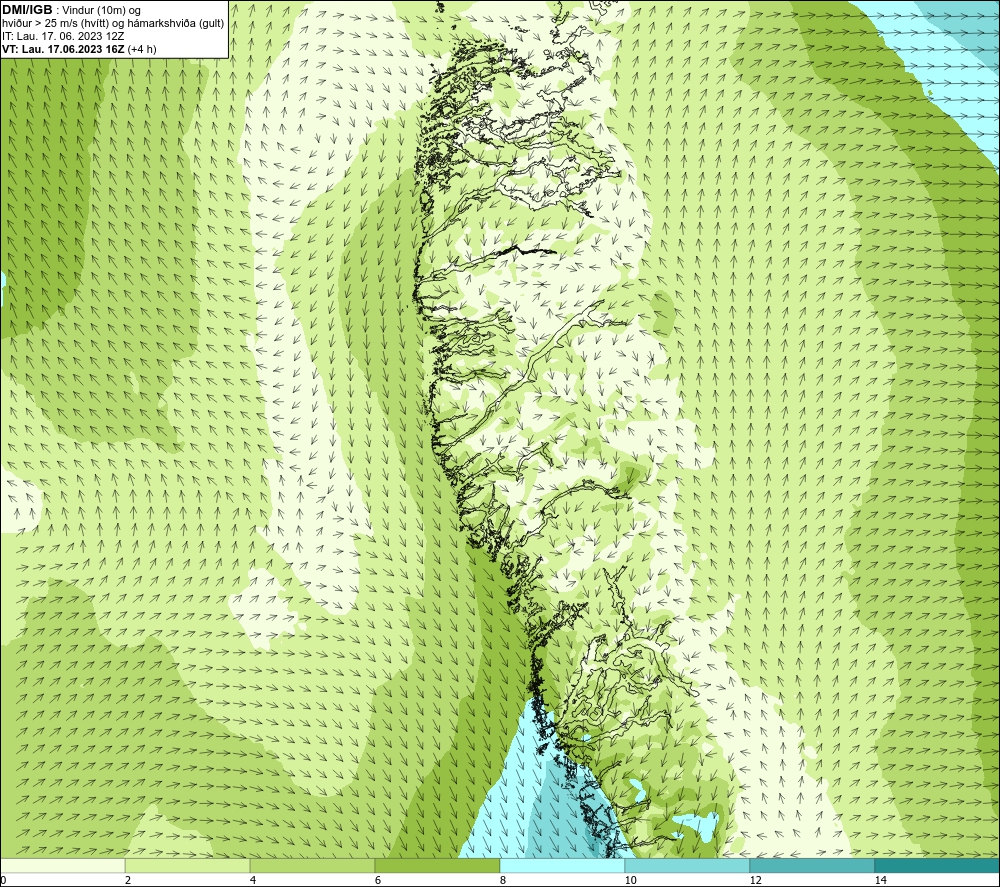Select the 10–12 m/s cyan legend swatch

(688, 865)
